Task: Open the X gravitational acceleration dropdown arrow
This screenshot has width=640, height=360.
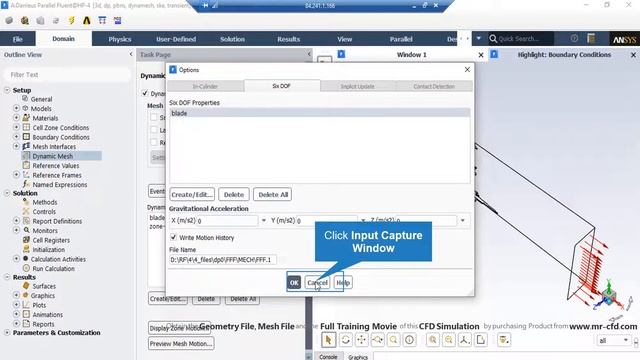Action: (264, 220)
